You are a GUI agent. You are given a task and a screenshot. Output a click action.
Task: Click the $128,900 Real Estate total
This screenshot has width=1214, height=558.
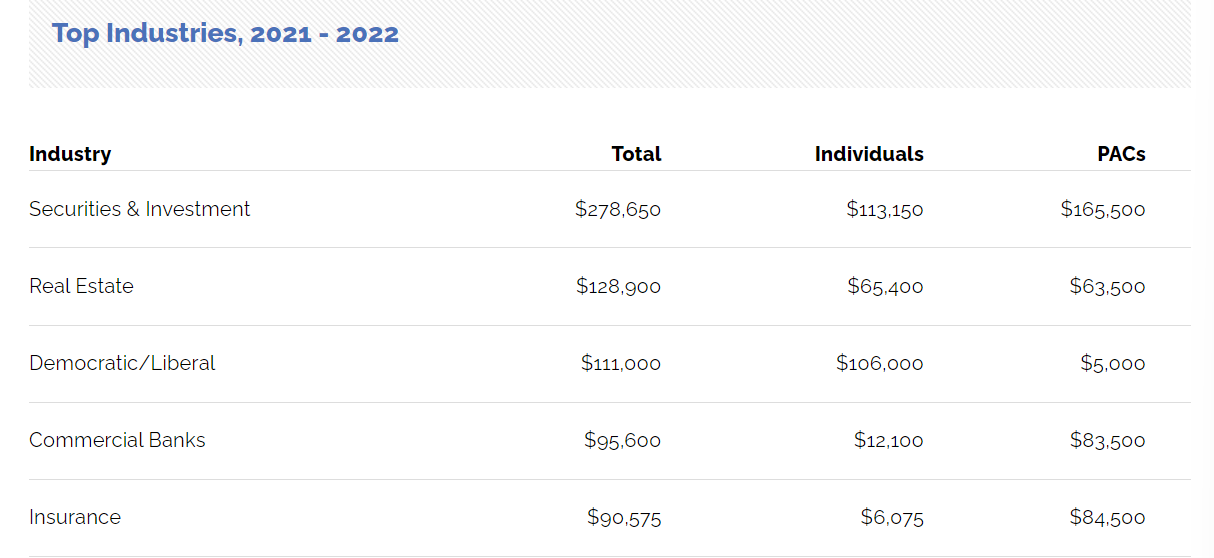[618, 286]
